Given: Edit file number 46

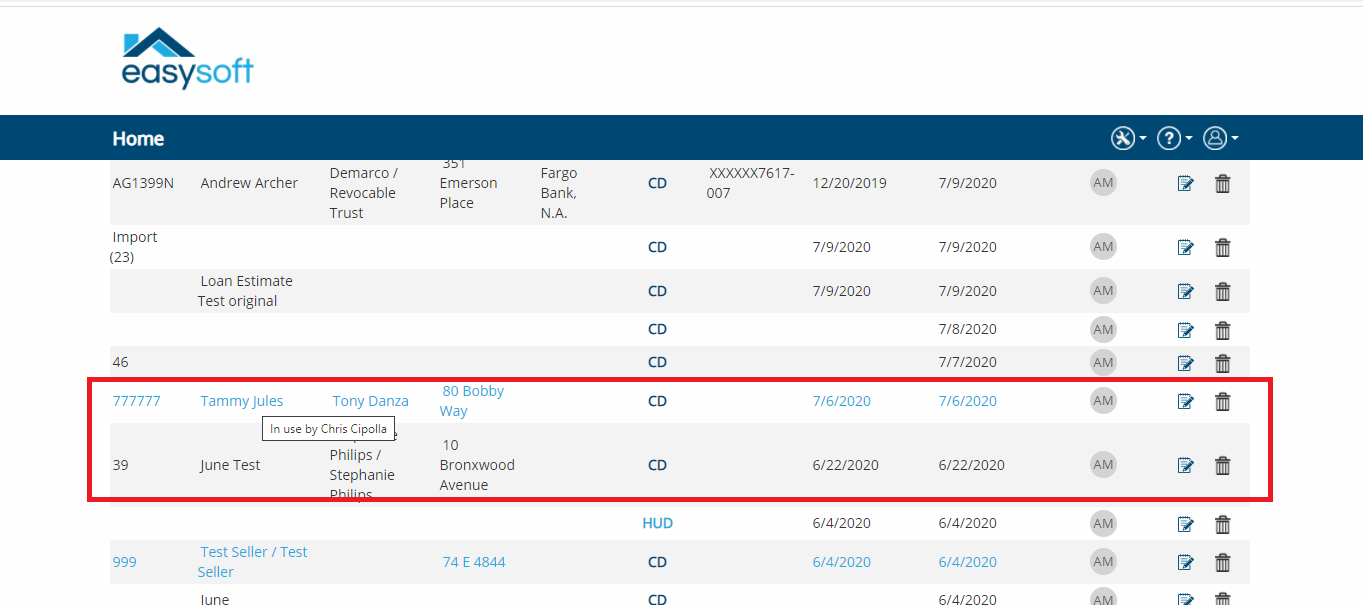Looking at the screenshot, I should coord(1186,363).
